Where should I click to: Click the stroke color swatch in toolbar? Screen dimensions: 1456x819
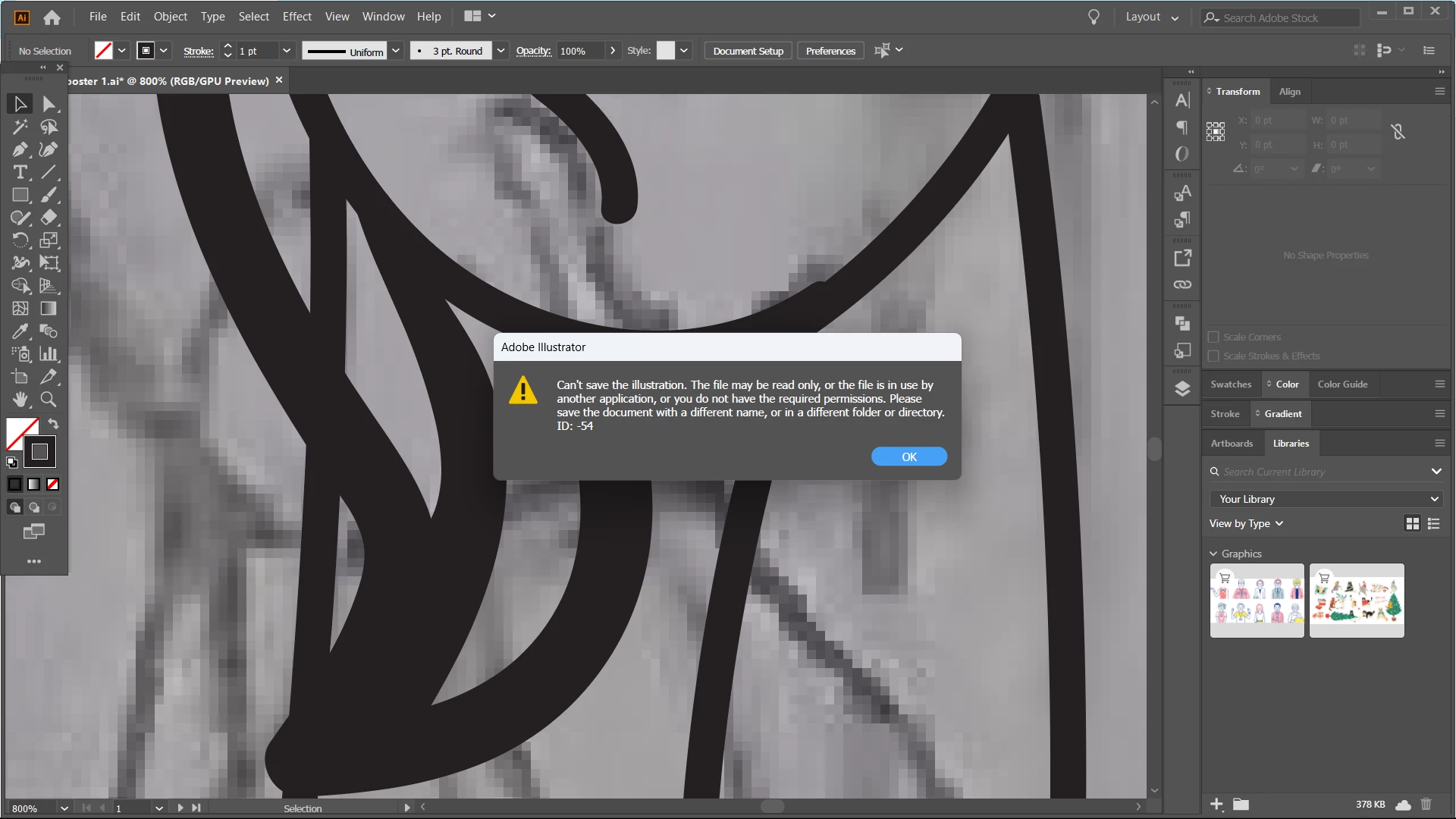[x=39, y=453]
